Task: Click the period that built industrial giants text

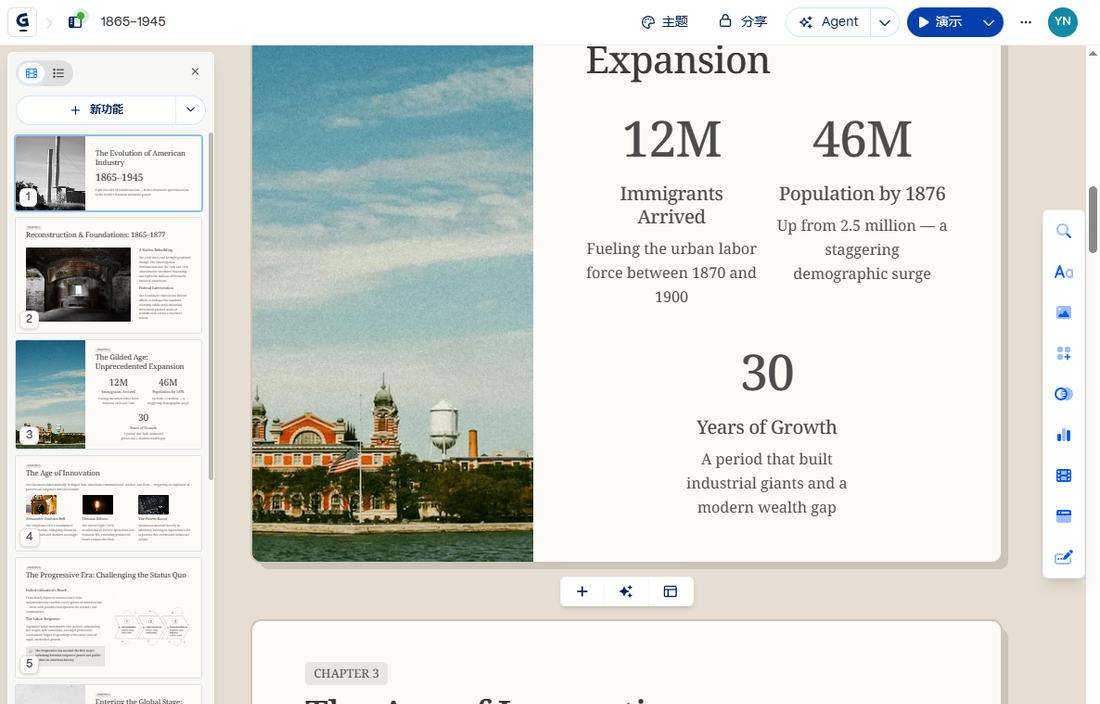Action: [x=767, y=483]
